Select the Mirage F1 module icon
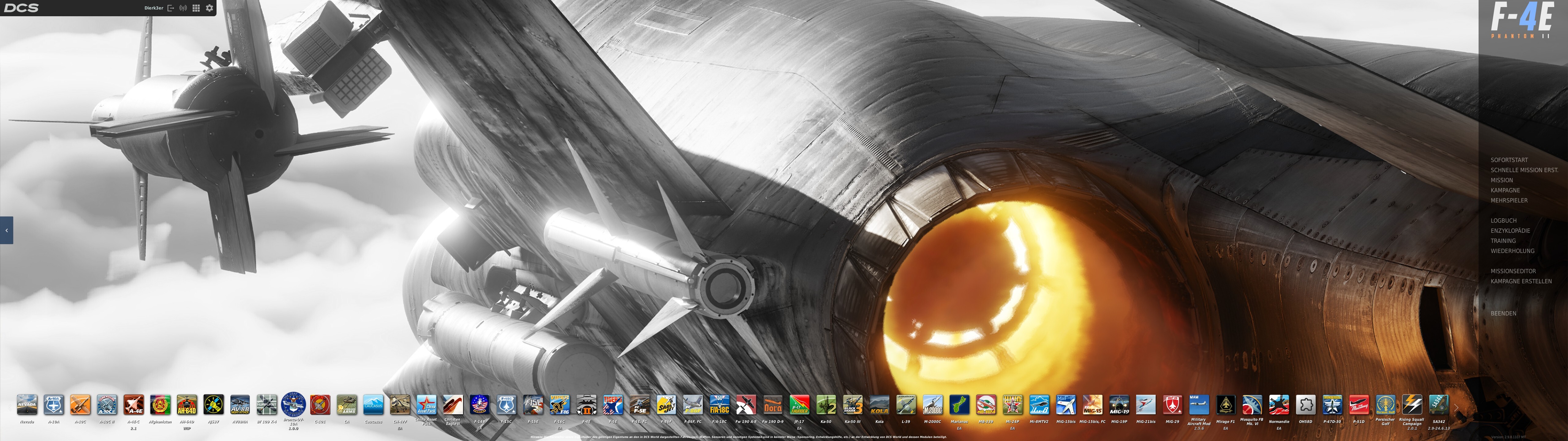Viewport: 1568px width, 441px height. tap(1226, 405)
